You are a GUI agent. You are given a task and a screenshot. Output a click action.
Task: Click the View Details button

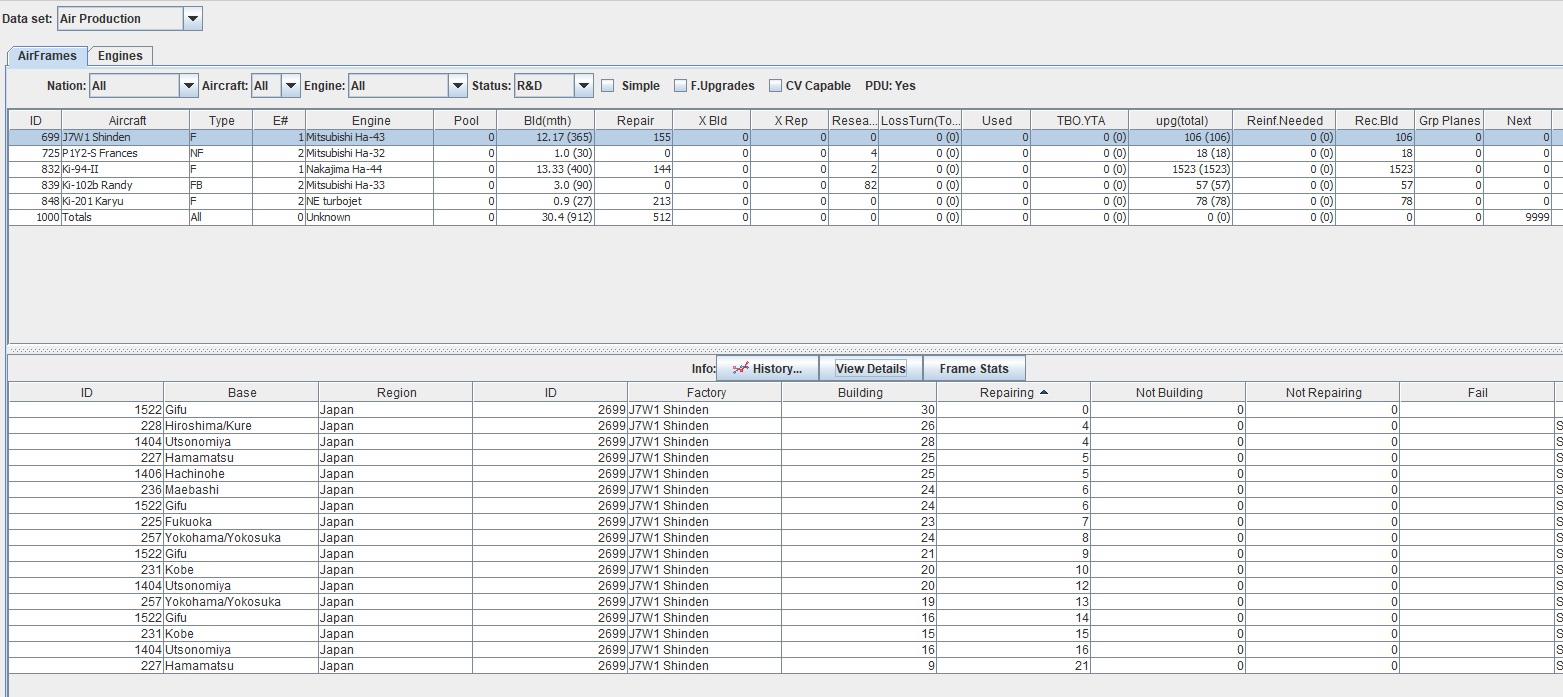(870, 368)
